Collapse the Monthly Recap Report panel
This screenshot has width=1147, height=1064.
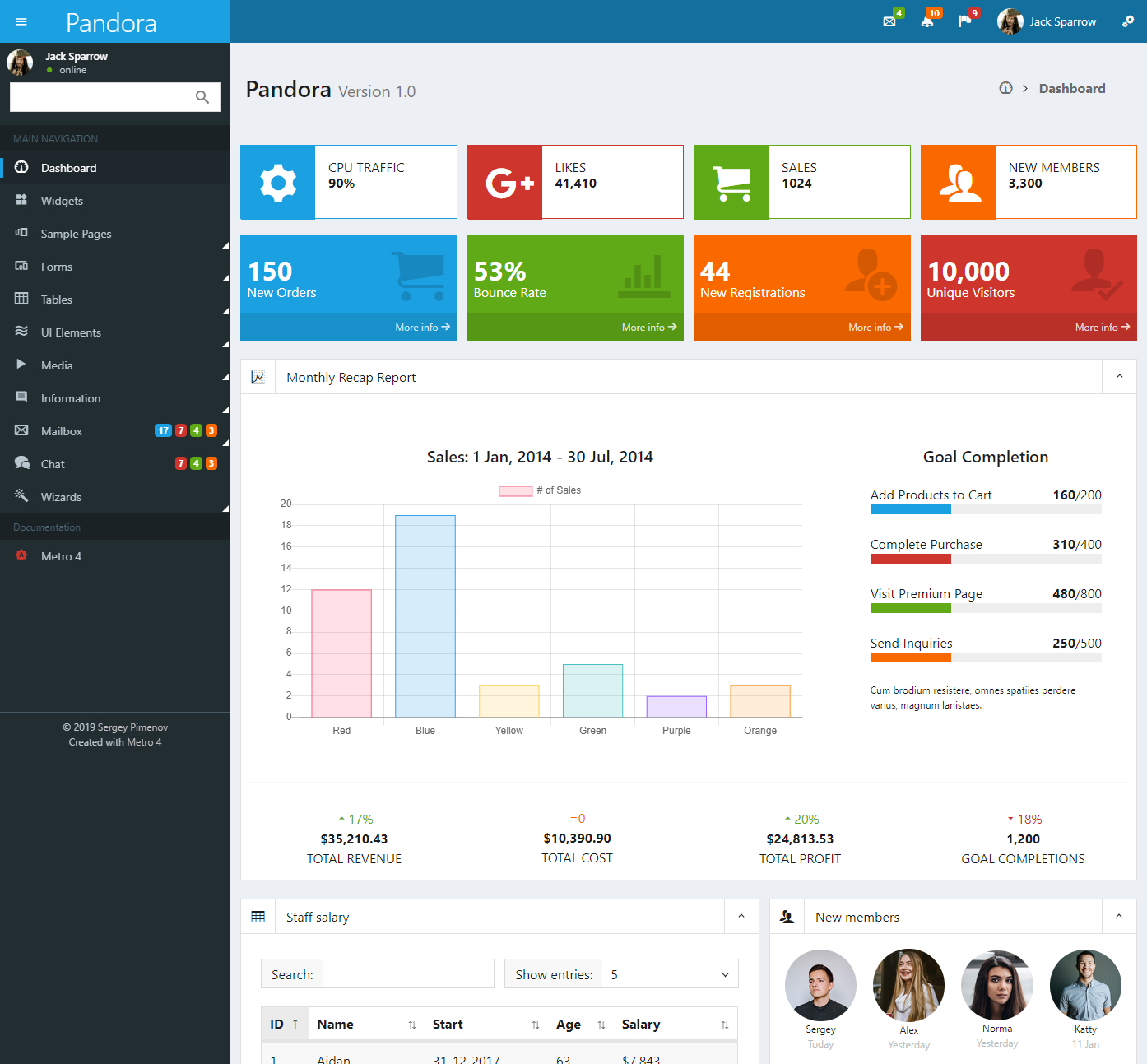(1119, 376)
